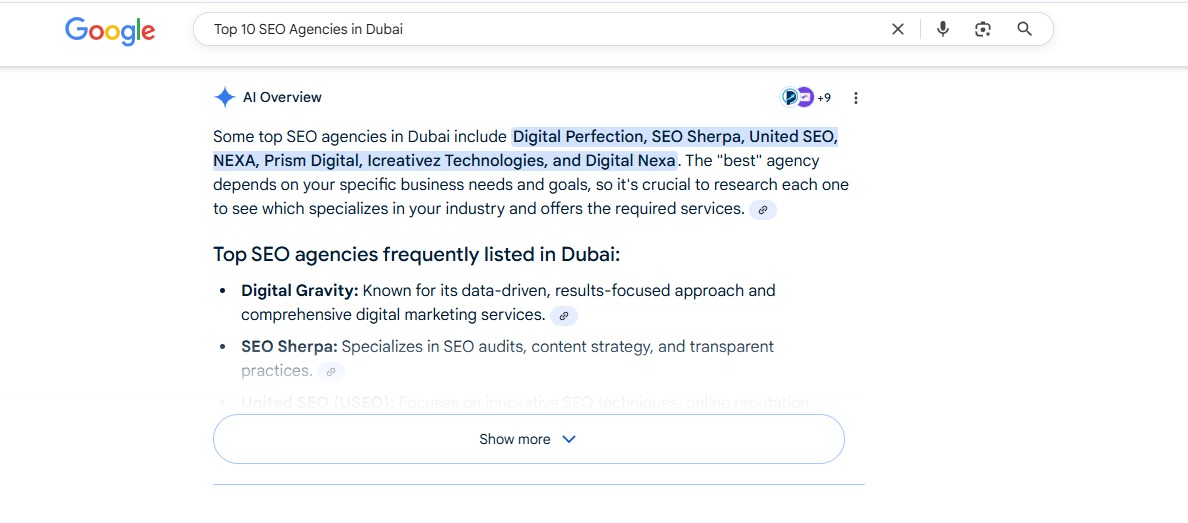Open Search by image (Lens) icon
Image resolution: width=1188 pixels, height=523 pixels.
[983, 29]
